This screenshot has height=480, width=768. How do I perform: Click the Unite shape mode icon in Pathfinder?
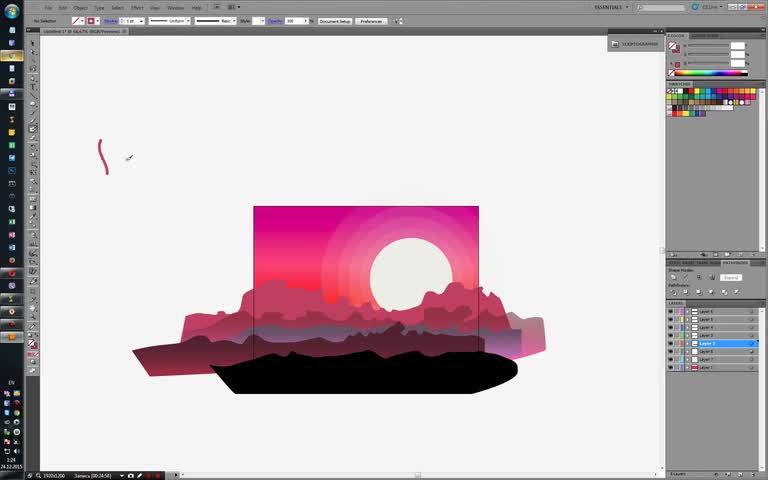tap(673, 277)
